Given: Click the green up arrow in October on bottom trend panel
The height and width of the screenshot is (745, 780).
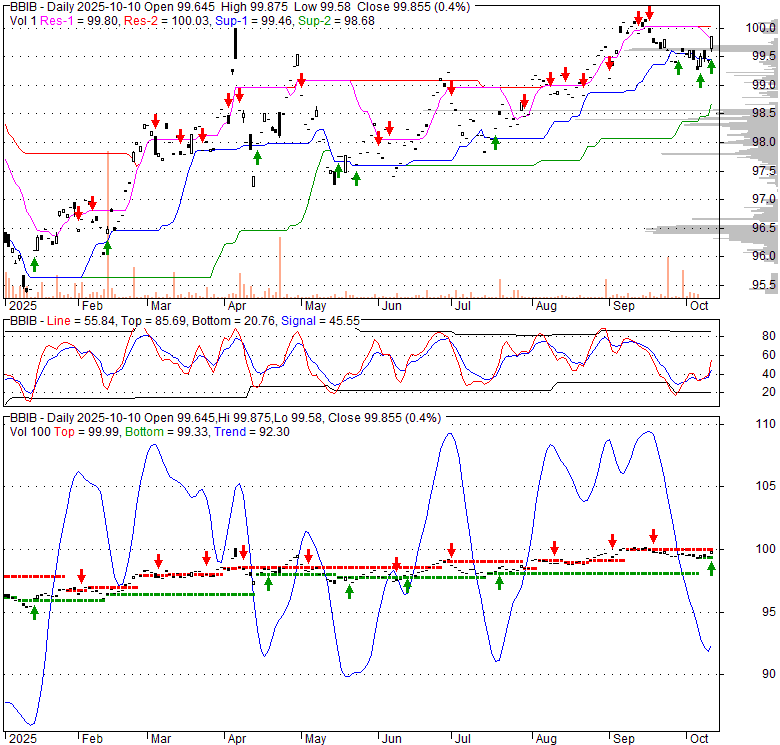Looking at the screenshot, I should pyautogui.click(x=712, y=568).
